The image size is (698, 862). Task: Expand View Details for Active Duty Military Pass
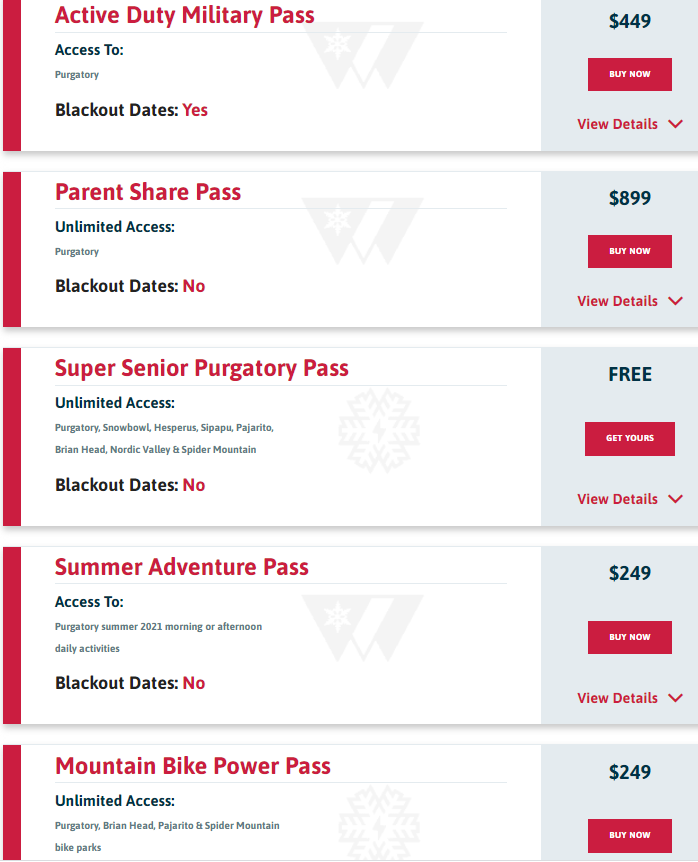(618, 124)
